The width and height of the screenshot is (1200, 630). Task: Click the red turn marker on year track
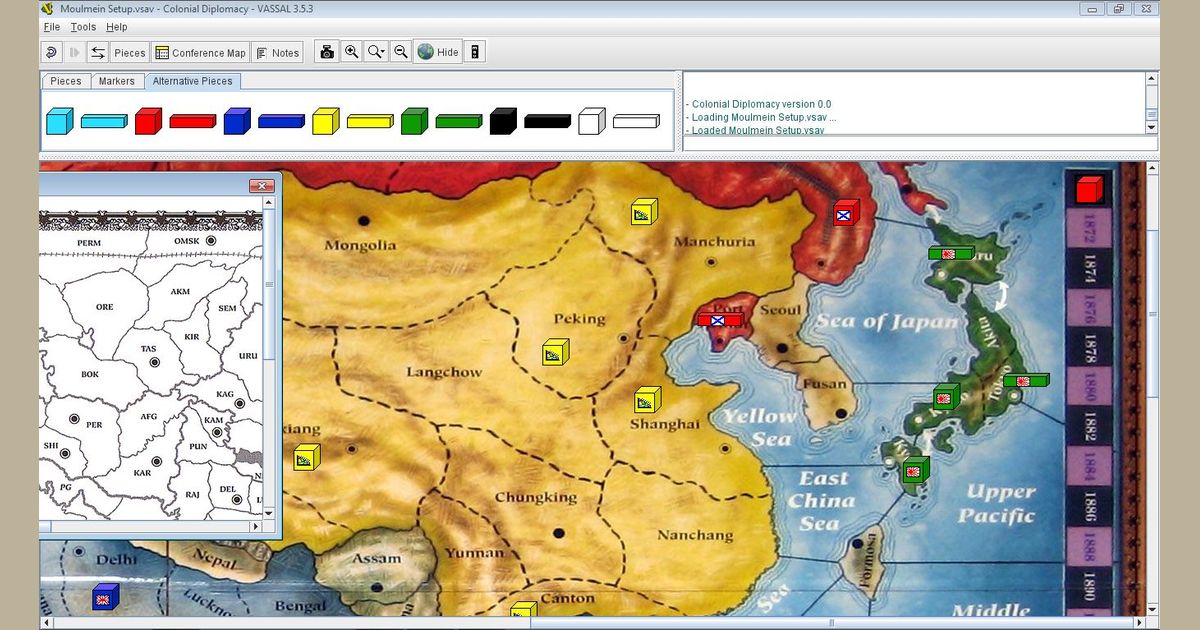[x=1089, y=189]
